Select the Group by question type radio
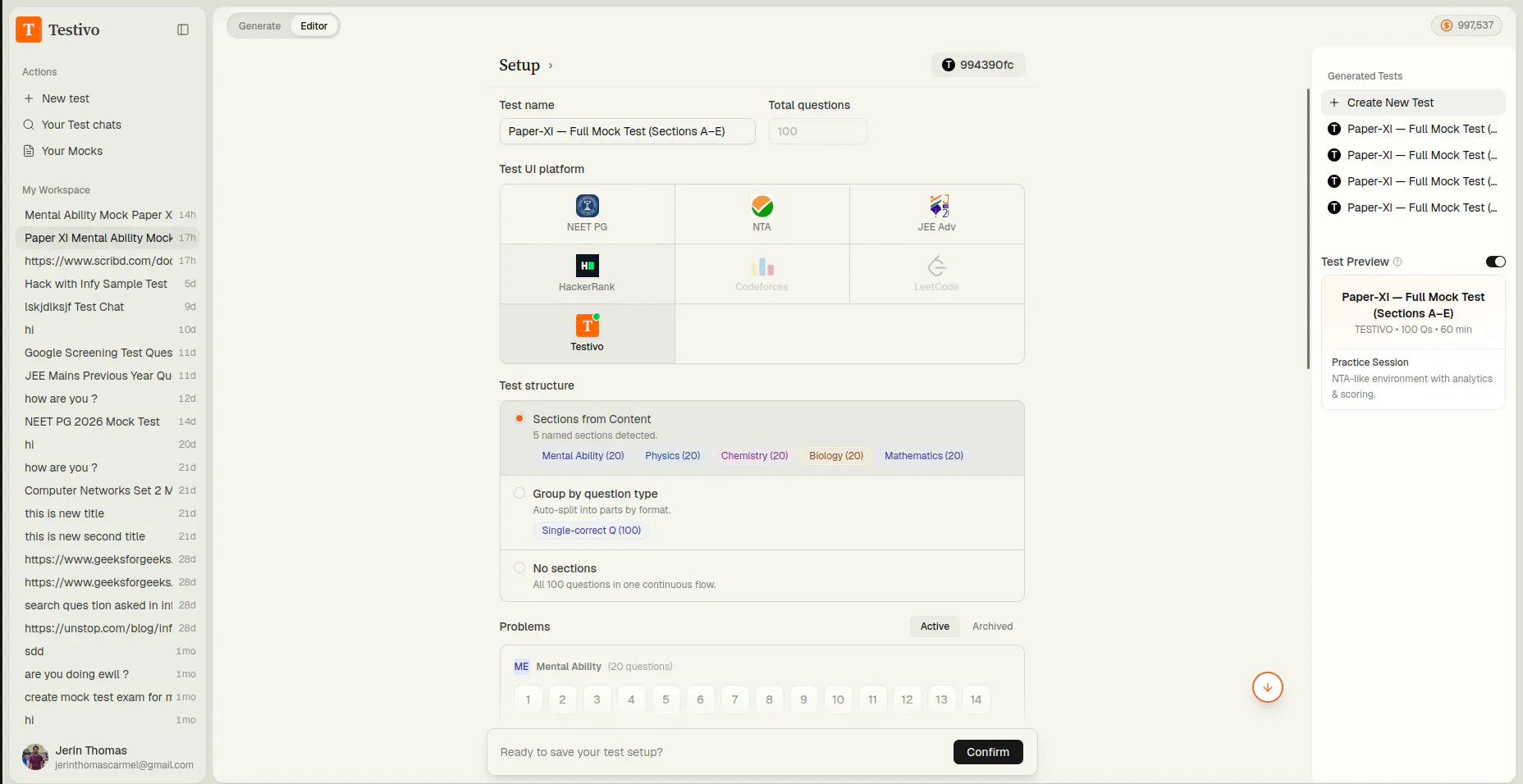The height and width of the screenshot is (784, 1523). coord(519,493)
